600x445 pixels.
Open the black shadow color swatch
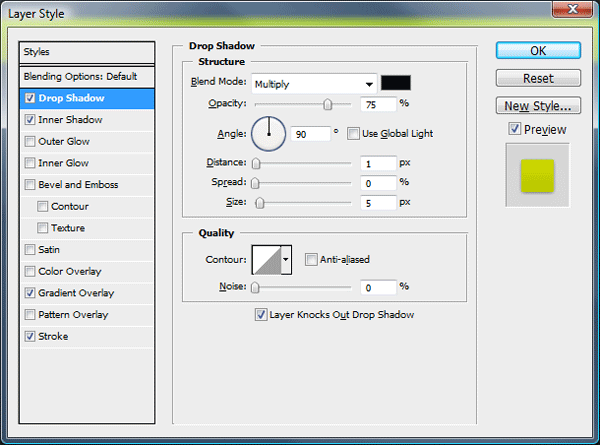(396, 83)
